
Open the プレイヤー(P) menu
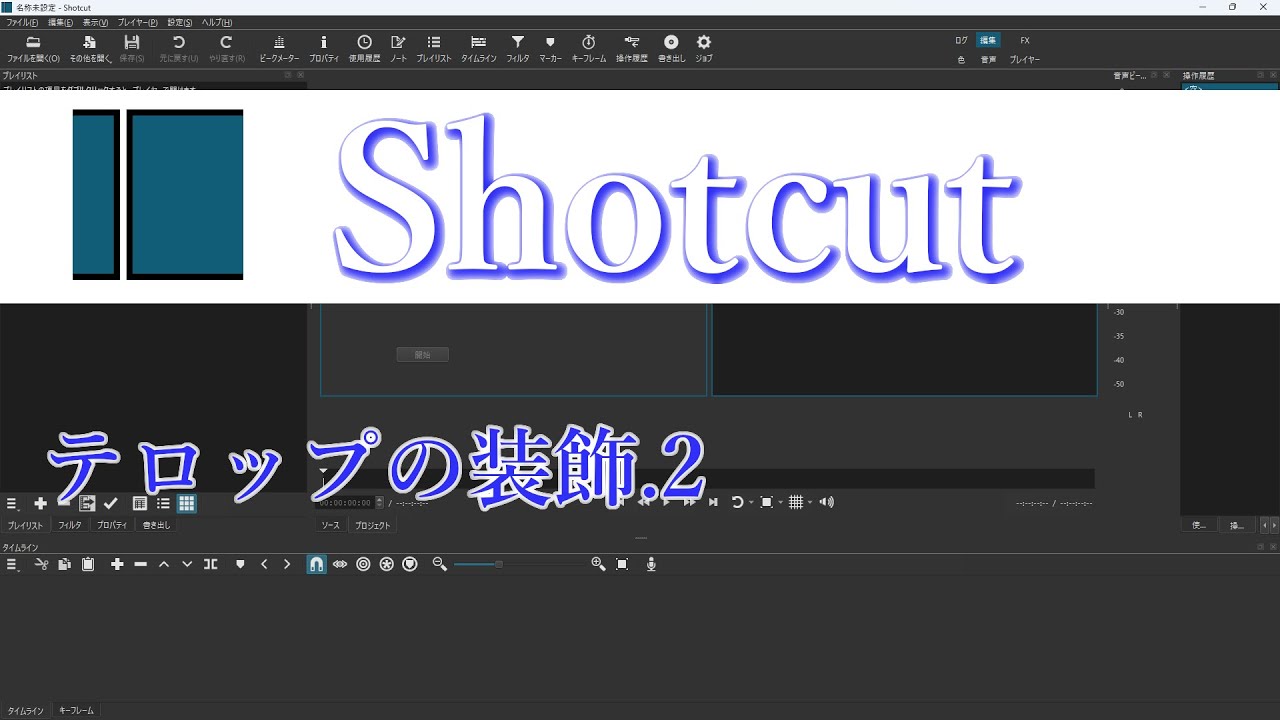point(138,22)
